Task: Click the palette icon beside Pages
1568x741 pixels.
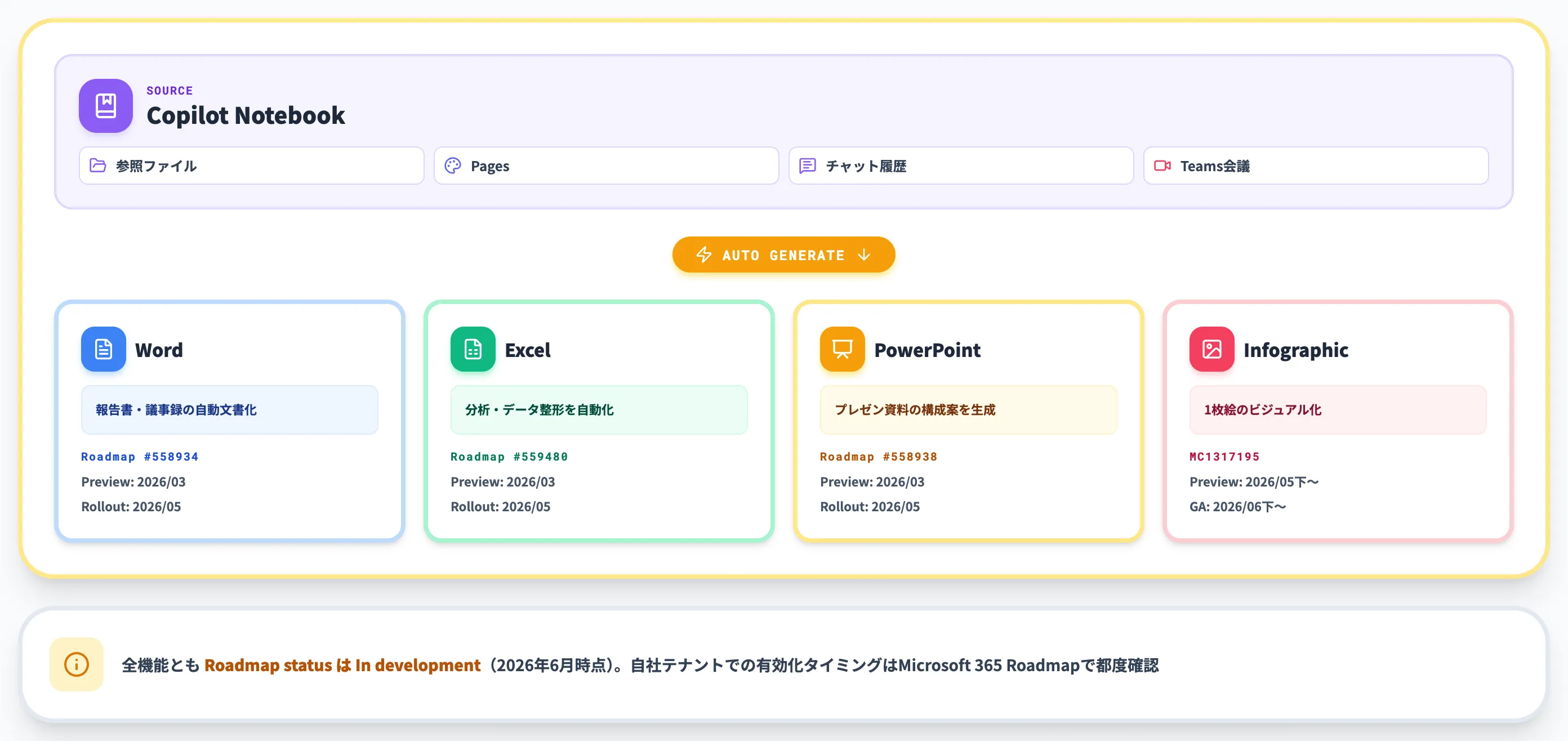Action: pos(453,166)
